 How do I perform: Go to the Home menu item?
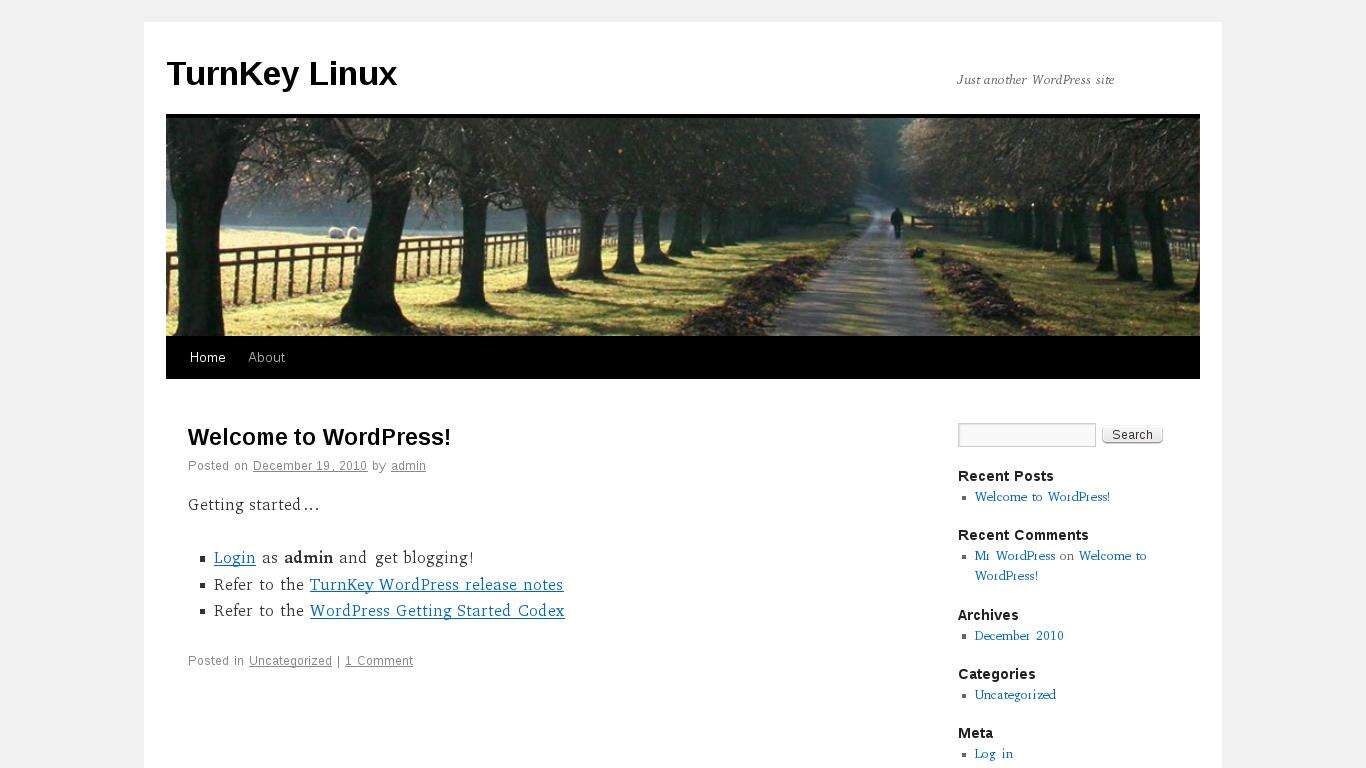(x=208, y=358)
